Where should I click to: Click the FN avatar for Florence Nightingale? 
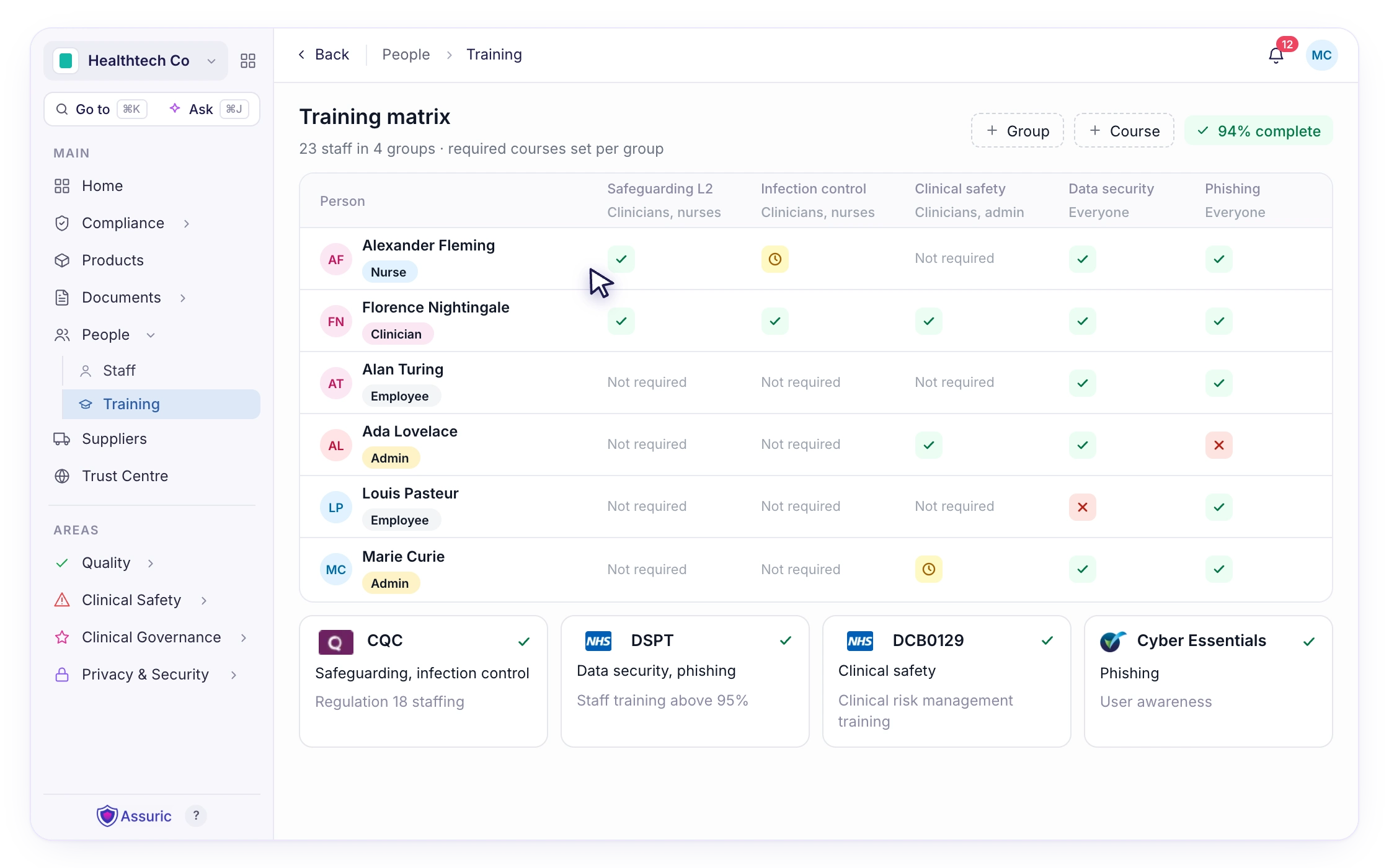click(335, 321)
